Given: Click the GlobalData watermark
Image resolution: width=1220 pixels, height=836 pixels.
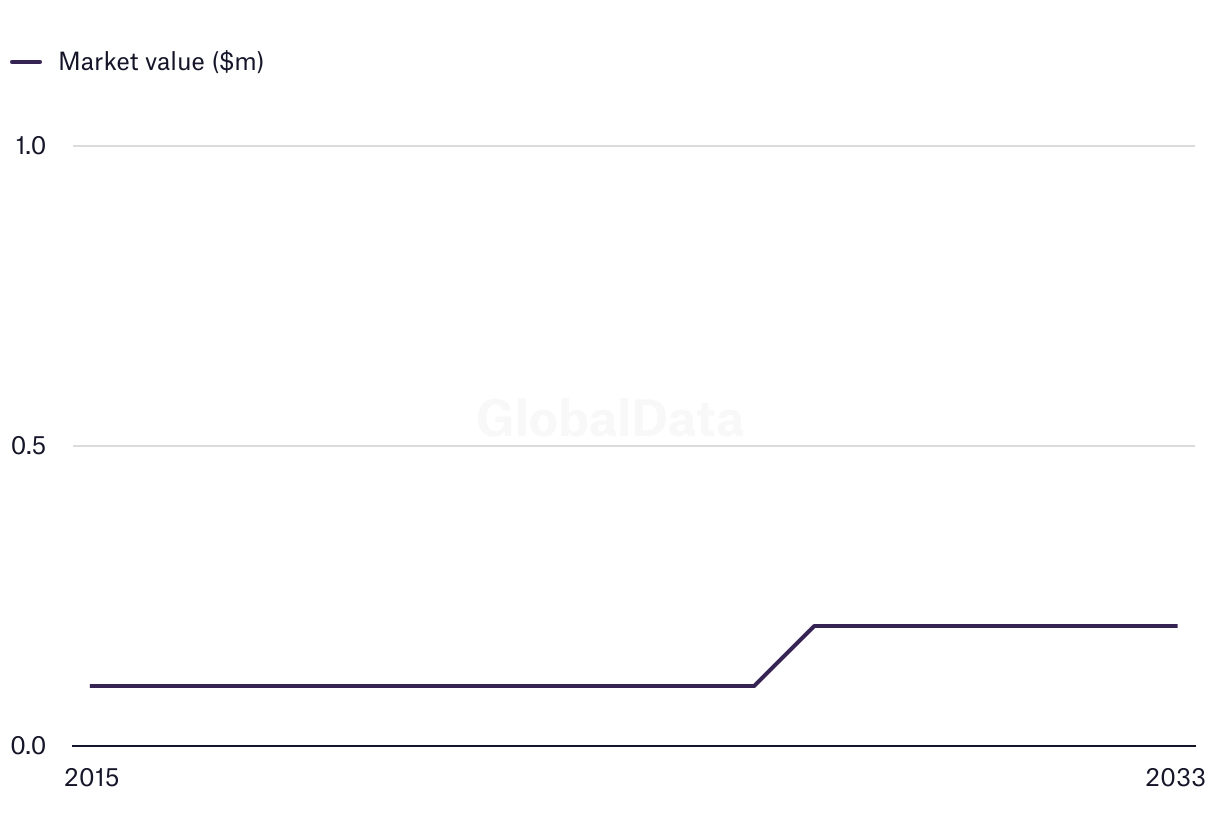Looking at the screenshot, I should coord(610,418).
